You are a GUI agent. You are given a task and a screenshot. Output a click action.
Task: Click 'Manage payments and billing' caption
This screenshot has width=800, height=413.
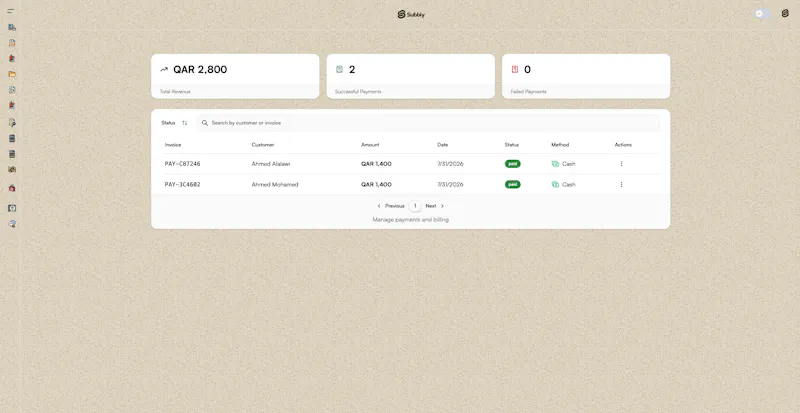pos(411,220)
